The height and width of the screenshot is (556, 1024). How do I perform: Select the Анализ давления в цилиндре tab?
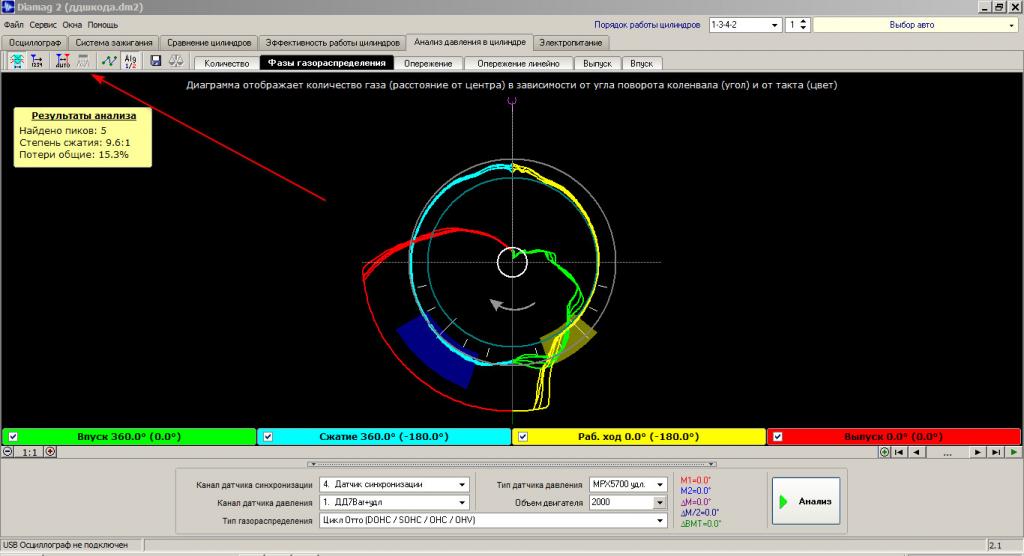pyautogui.click(x=470, y=42)
